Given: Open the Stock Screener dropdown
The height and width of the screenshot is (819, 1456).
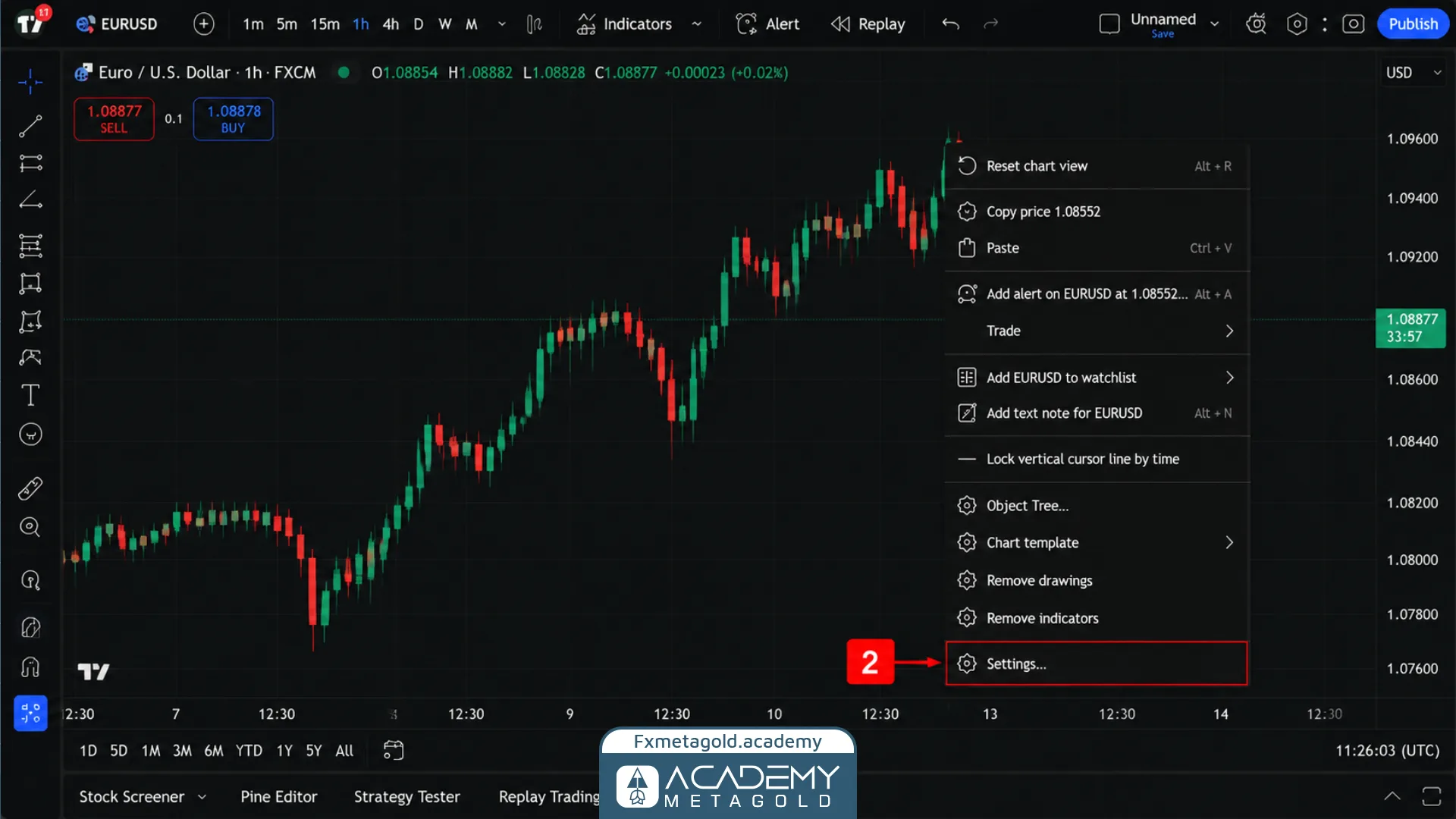Looking at the screenshot, I should pyautogui.click(x=142, y=796).
